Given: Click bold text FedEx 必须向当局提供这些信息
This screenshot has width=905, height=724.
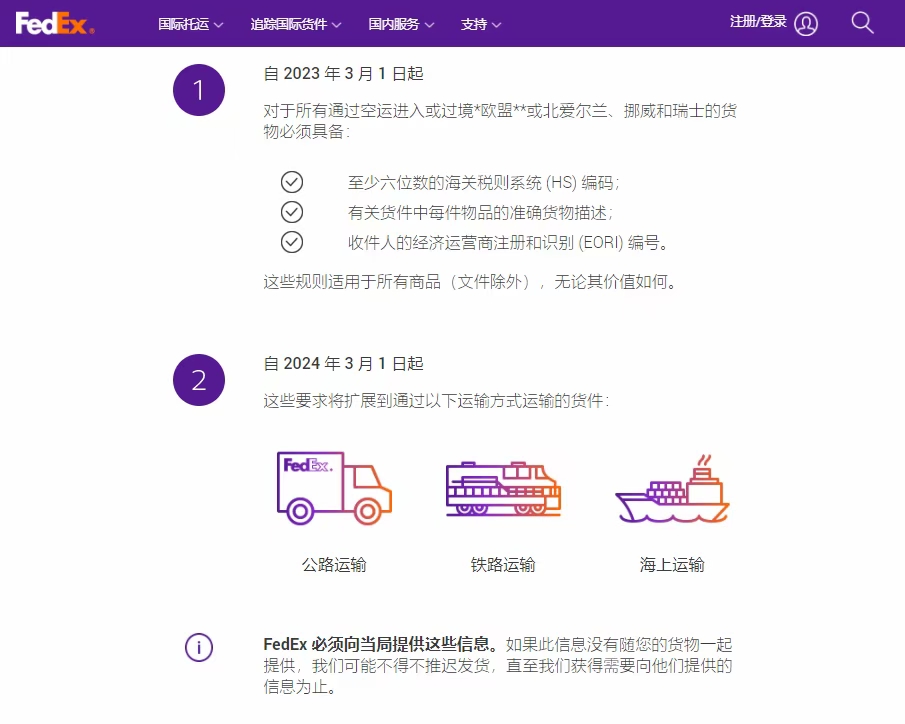Looking at the screenshot, I should pos(381,644).
